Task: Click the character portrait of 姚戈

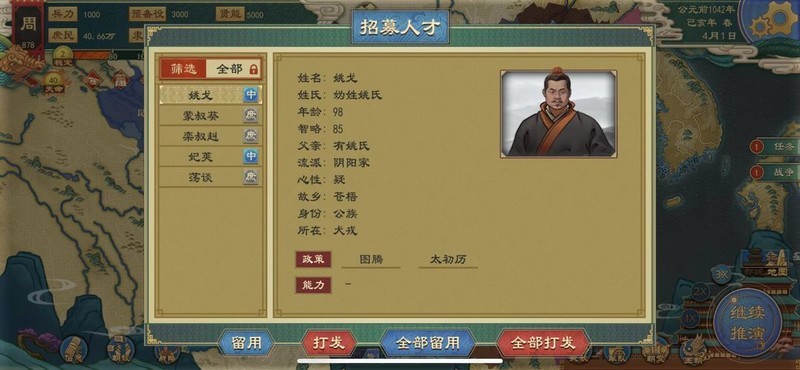Action: (559, 114)
